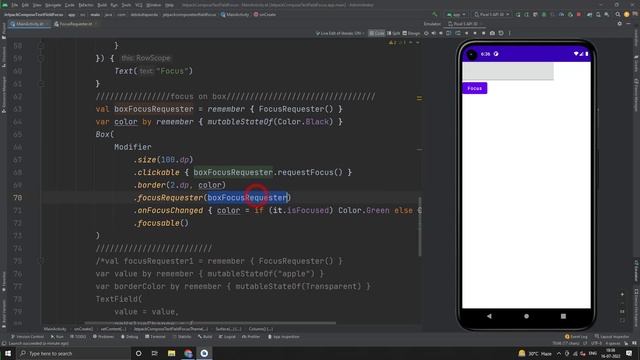Open the File menu
This screenshot has width=640, height=360.
coord(15,5)
